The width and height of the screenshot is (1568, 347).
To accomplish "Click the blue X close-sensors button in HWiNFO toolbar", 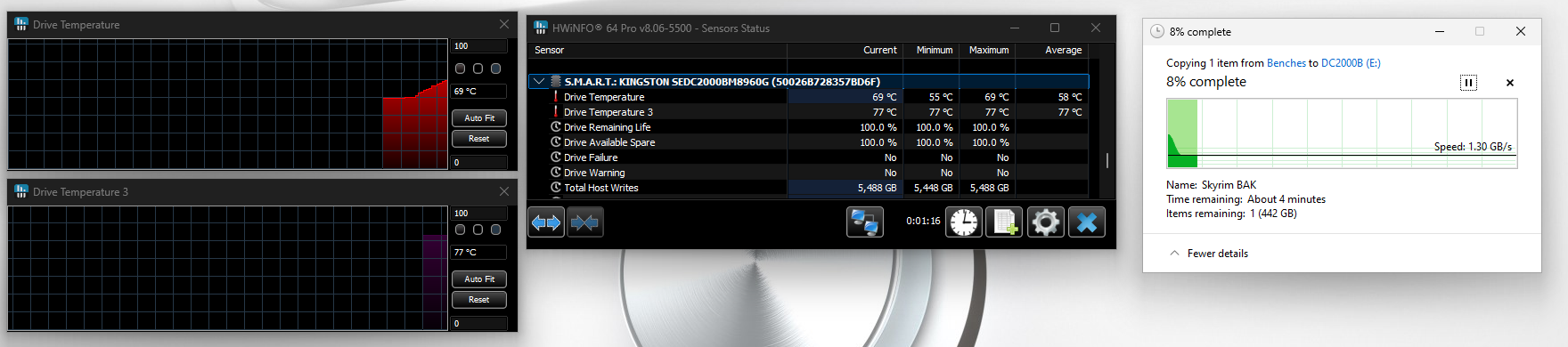I will coord(1087,222).
